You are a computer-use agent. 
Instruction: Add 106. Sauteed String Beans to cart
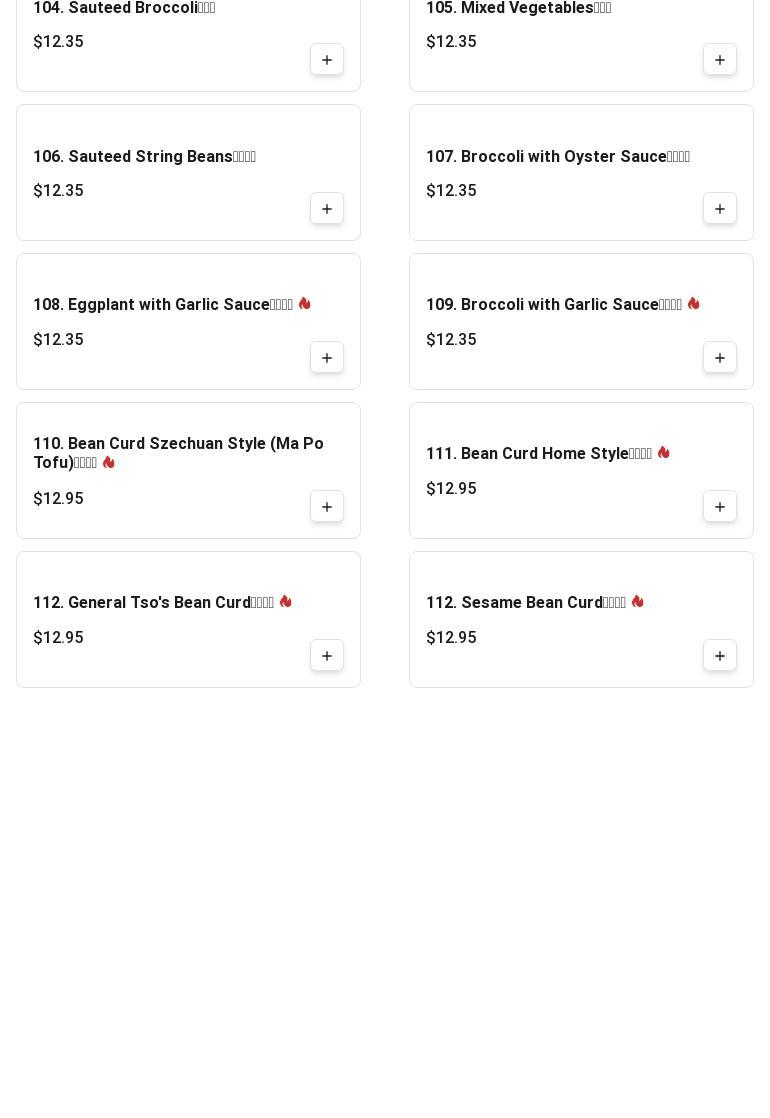pos(327,209)
